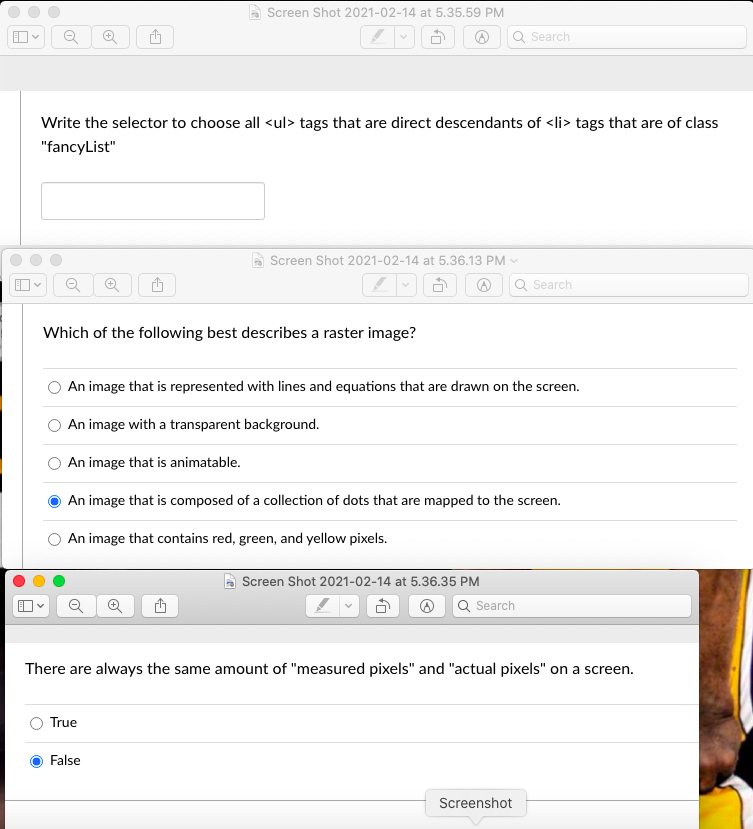Show the Markup toolbar in the 5.36.13 PM window

[x=484, y=285]
